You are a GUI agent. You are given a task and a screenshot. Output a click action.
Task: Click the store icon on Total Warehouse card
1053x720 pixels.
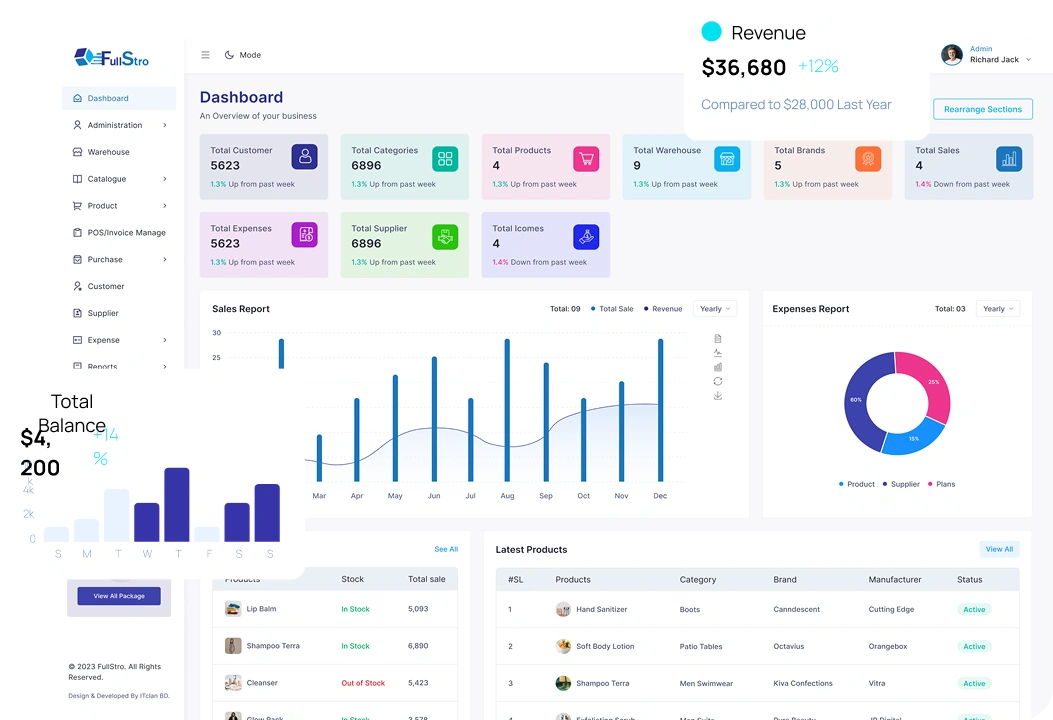[x=727, y=158]
